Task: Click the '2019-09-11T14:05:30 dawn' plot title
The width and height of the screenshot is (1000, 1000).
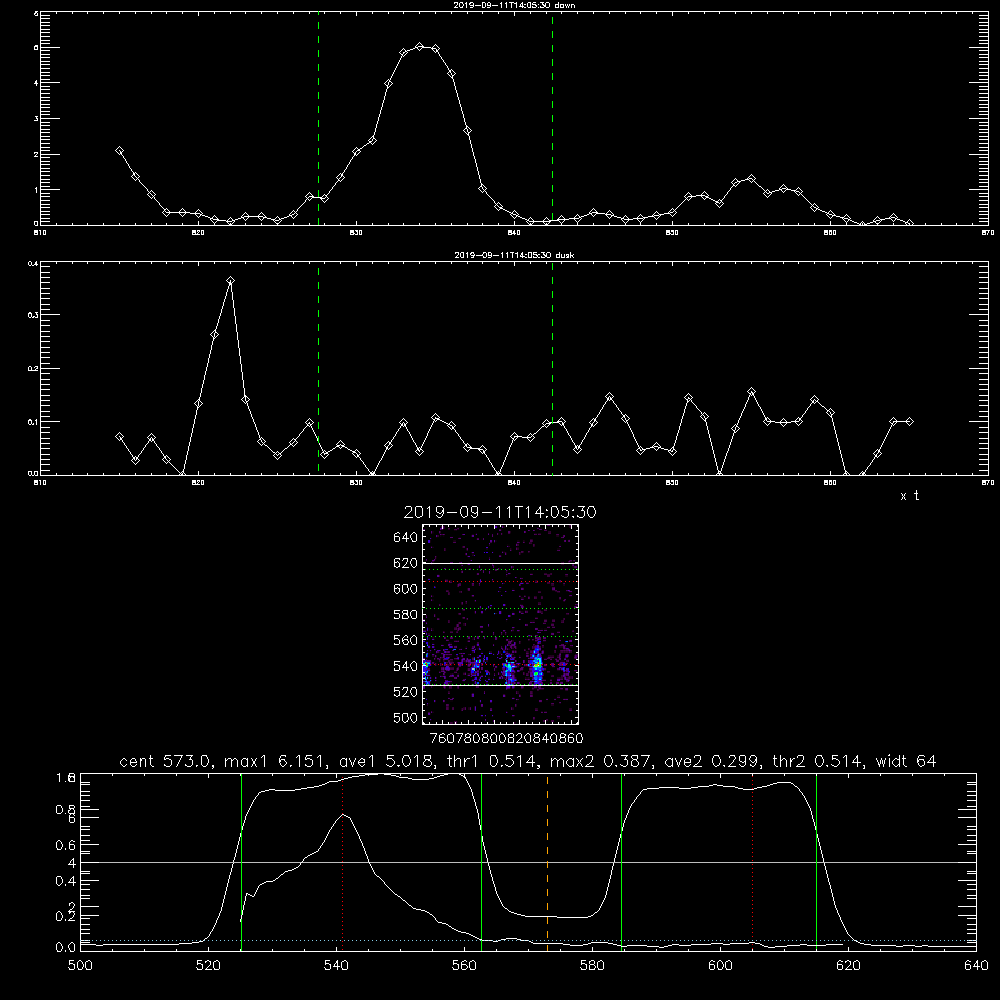Action: [514, 4]
